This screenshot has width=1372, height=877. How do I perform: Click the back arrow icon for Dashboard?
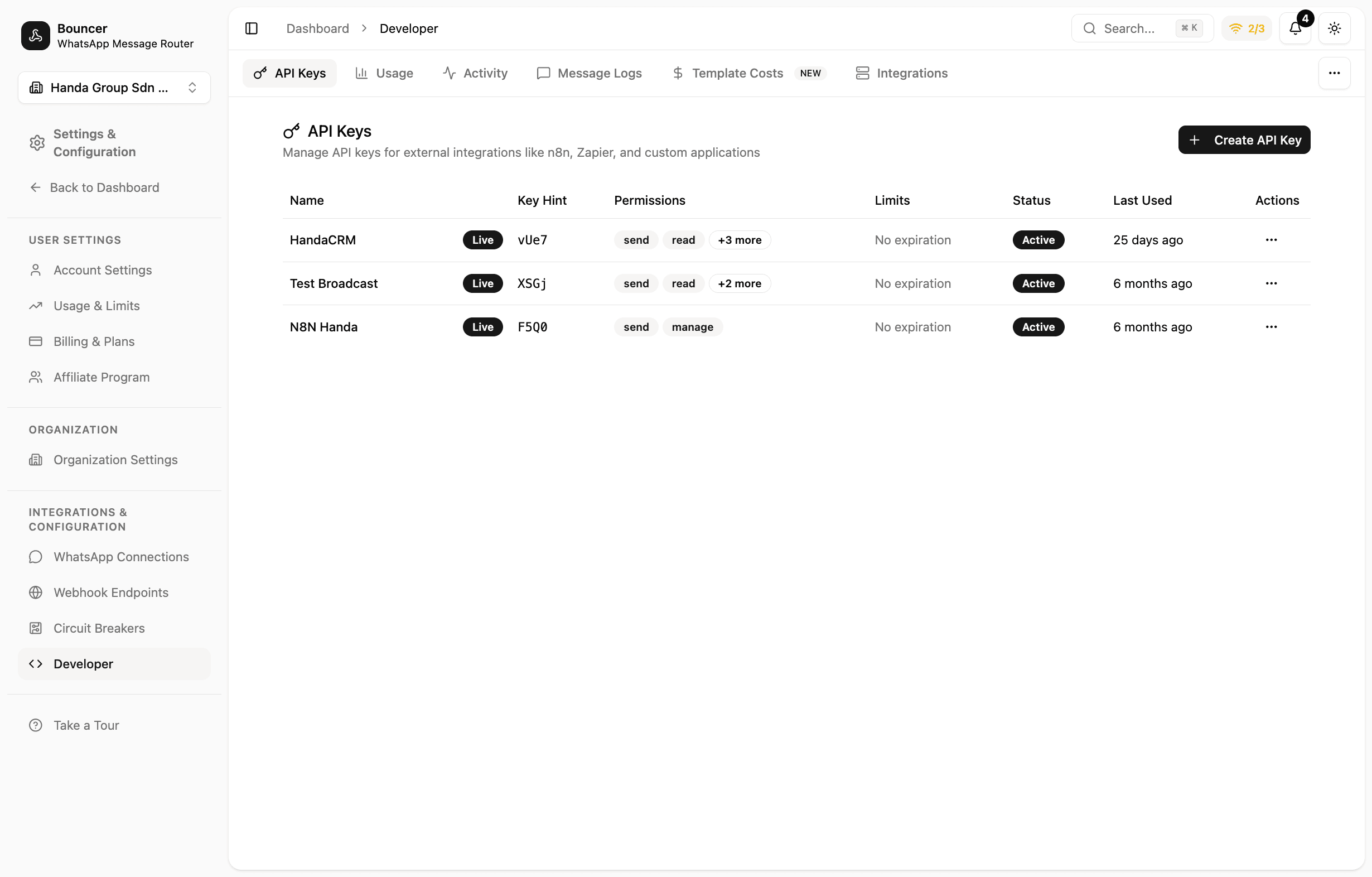pos(36,187)
